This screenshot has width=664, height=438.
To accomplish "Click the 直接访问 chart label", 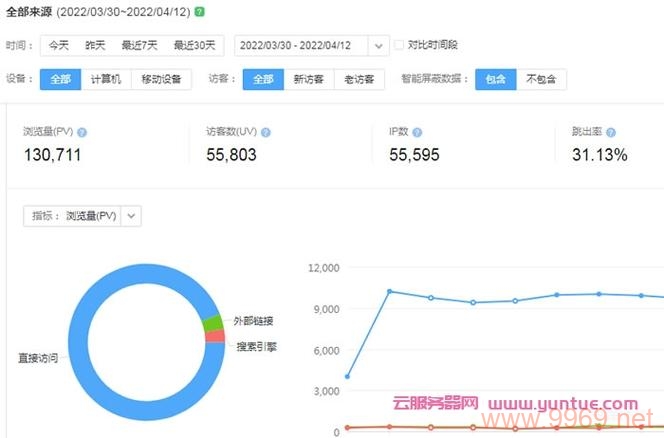I will tap(38, 358).
